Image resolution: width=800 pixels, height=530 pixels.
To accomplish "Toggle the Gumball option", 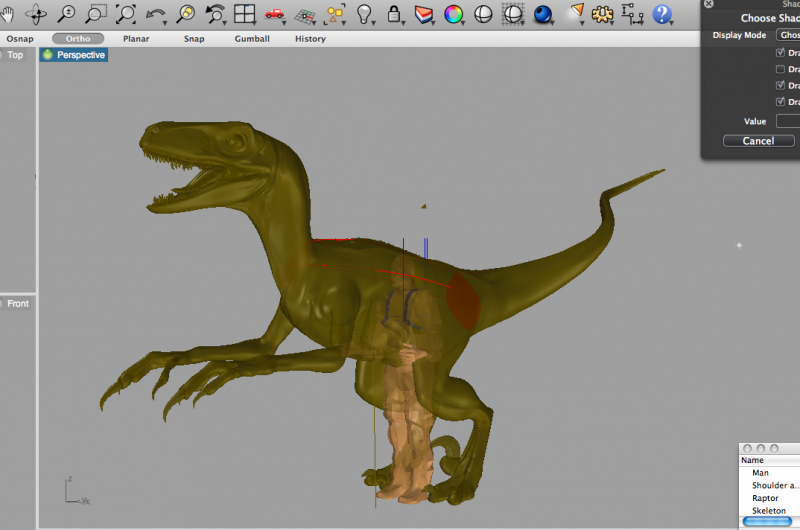I will tap(252, 39).
